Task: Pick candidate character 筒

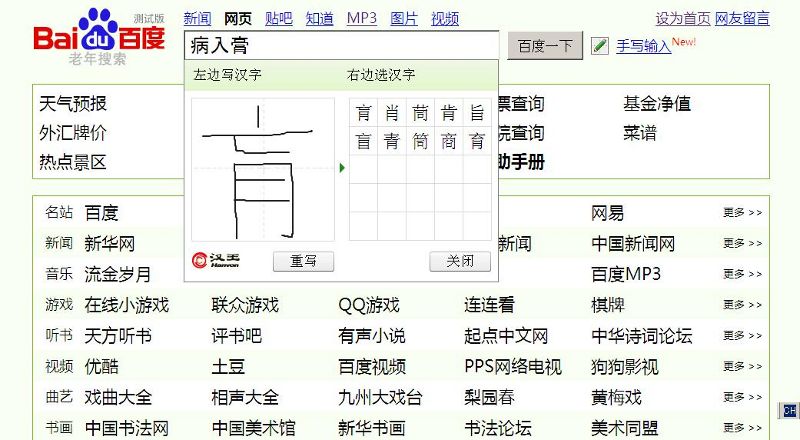Action: (x=420, y=141)
